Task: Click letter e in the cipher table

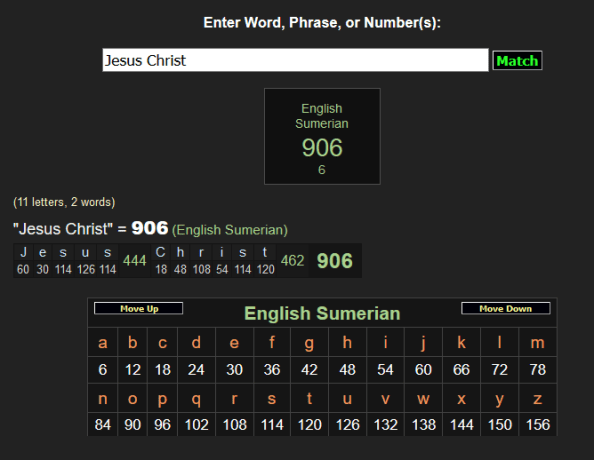Action: point(234,343)
